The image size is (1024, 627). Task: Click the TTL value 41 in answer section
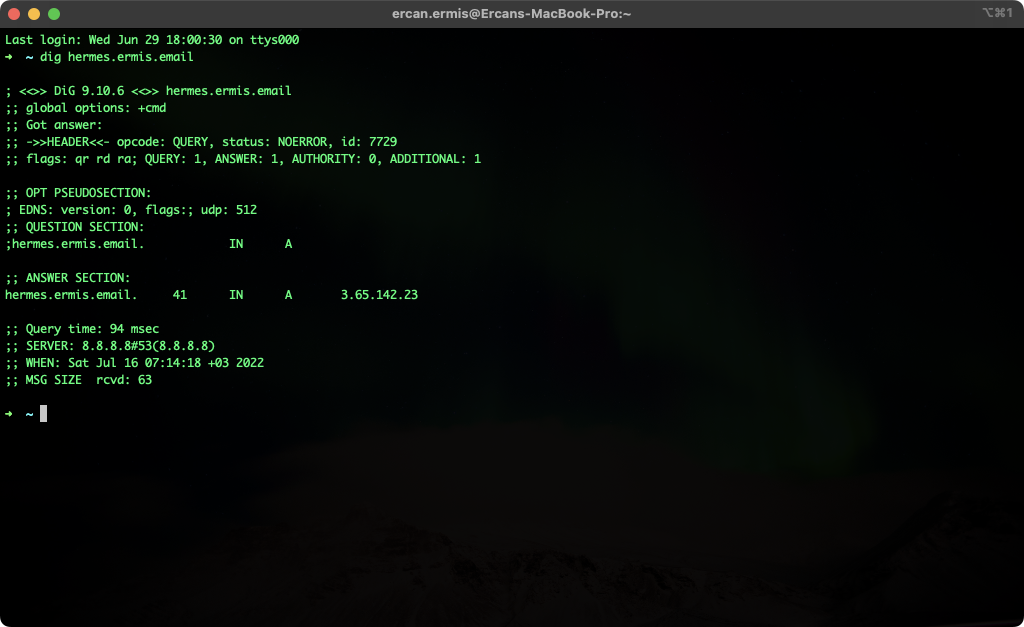point(180,295)
